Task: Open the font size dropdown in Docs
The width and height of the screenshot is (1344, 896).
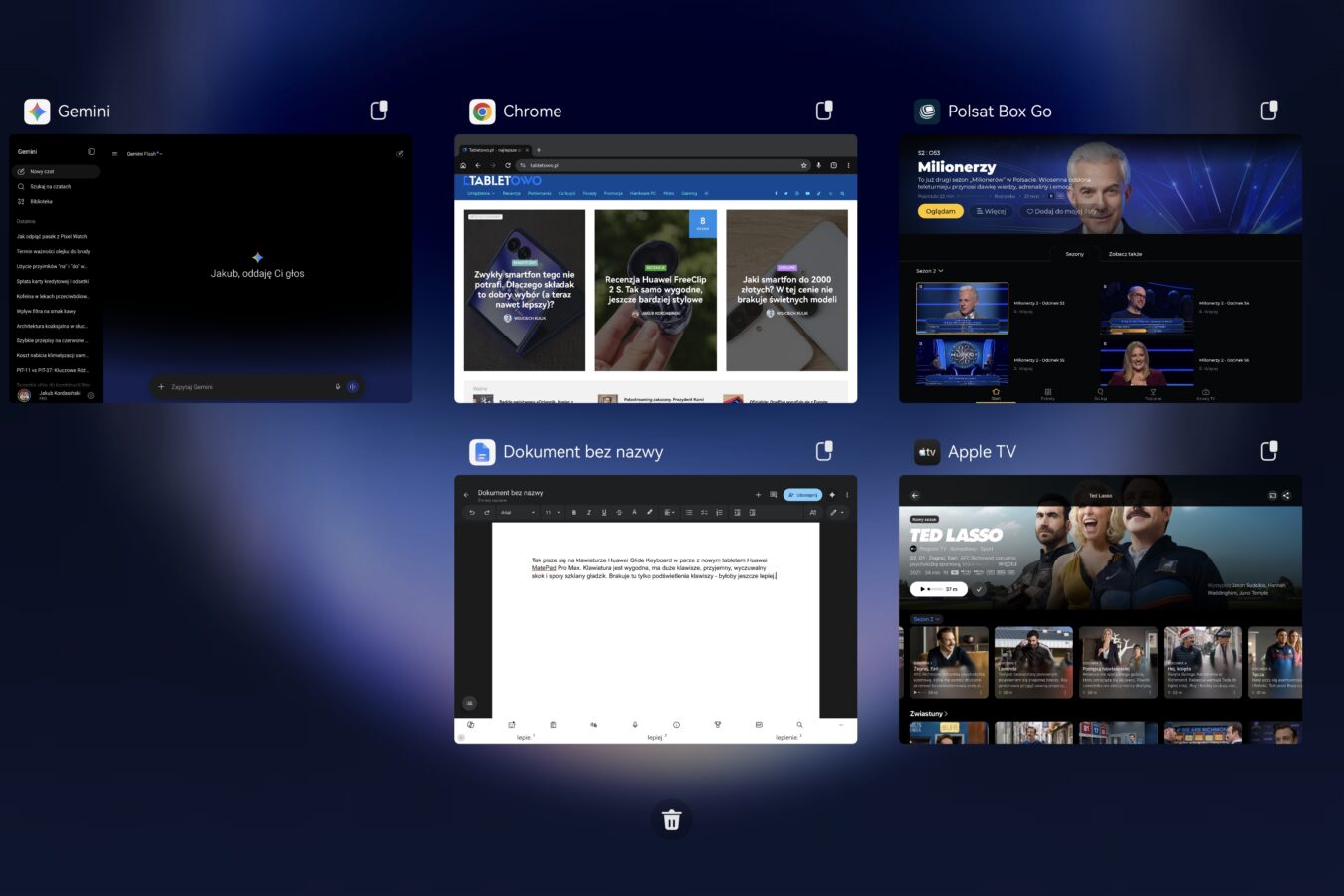Action: [552, 513]
